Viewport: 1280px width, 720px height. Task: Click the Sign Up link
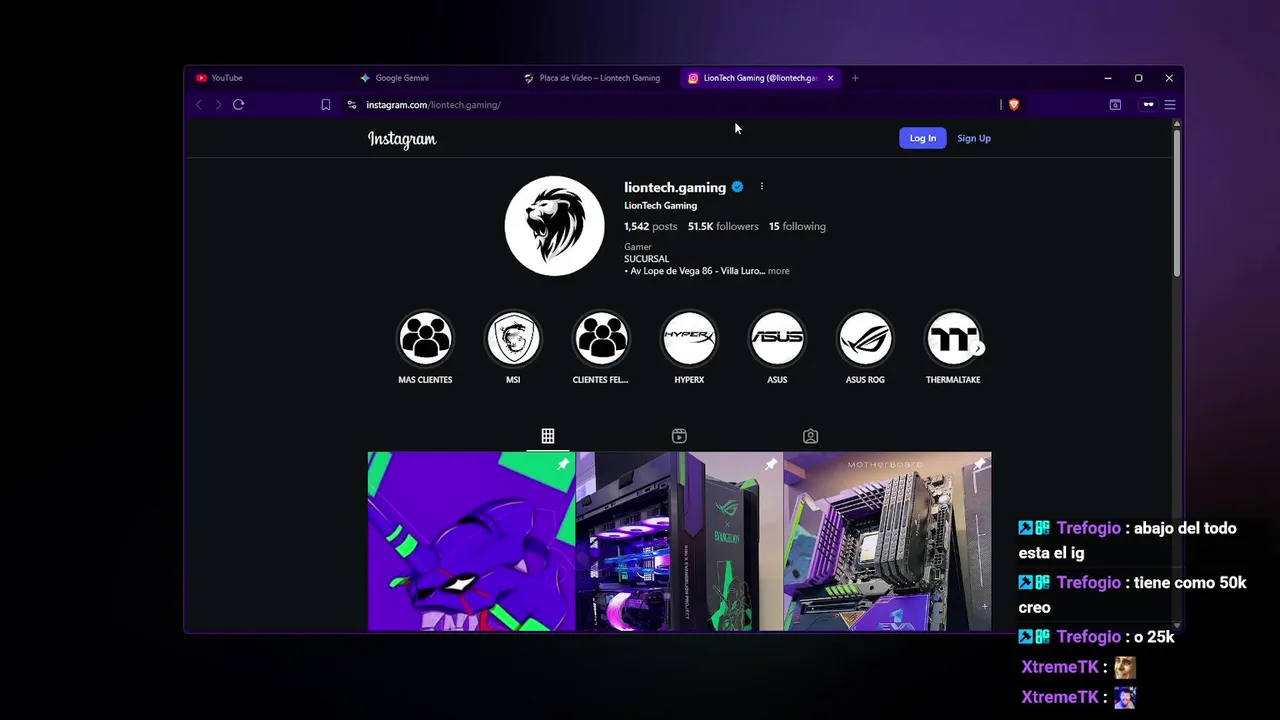coord(973,138)
